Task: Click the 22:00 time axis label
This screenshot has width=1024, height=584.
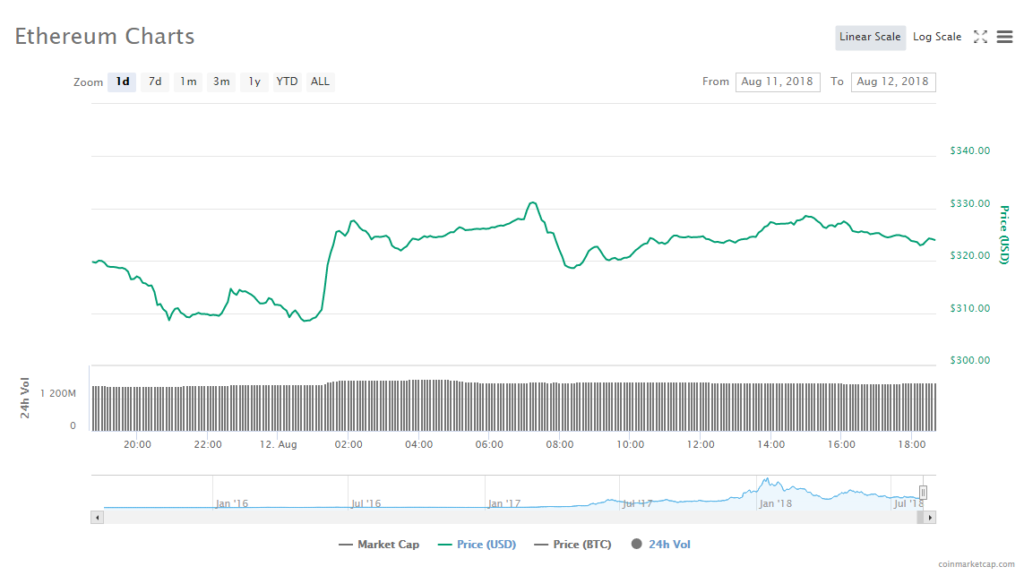Action: [208, 445]
